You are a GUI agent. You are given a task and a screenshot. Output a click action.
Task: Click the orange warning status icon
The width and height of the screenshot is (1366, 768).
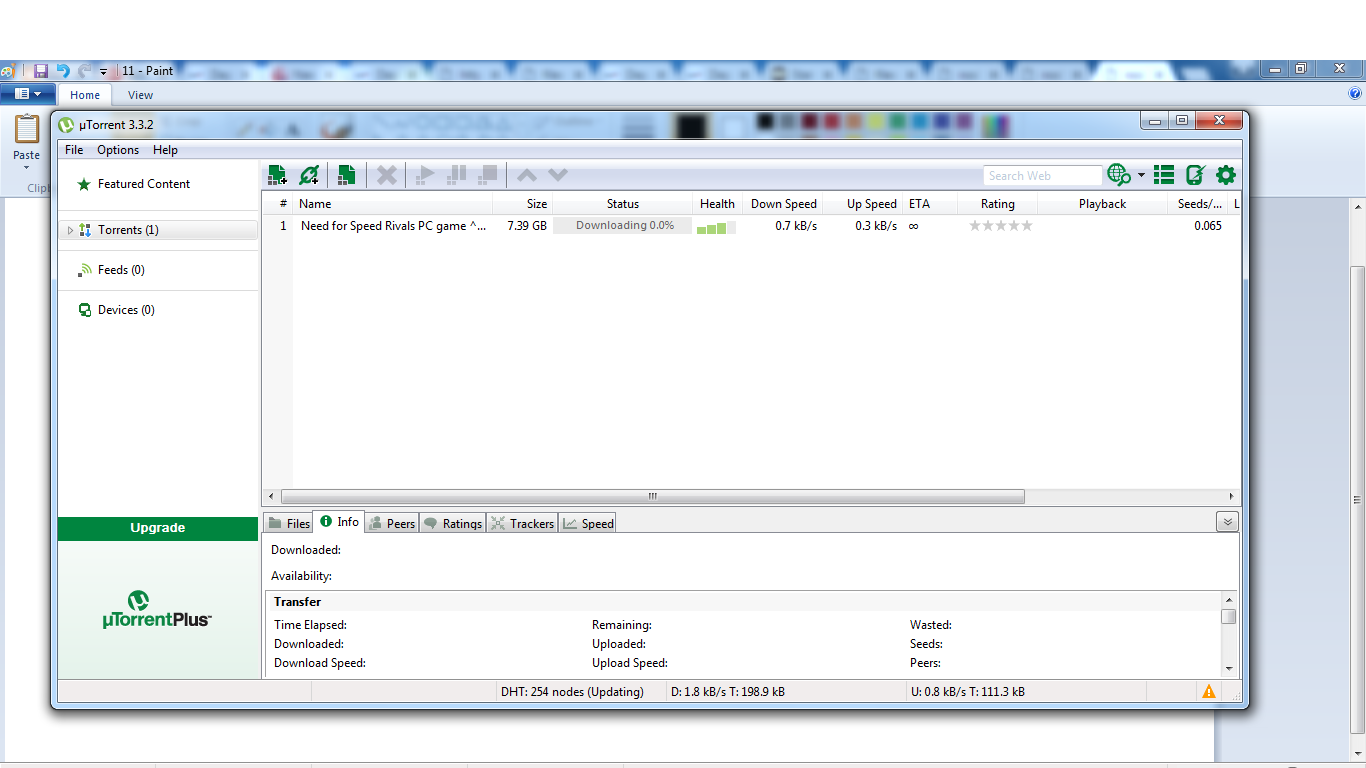pos(1209,691)
